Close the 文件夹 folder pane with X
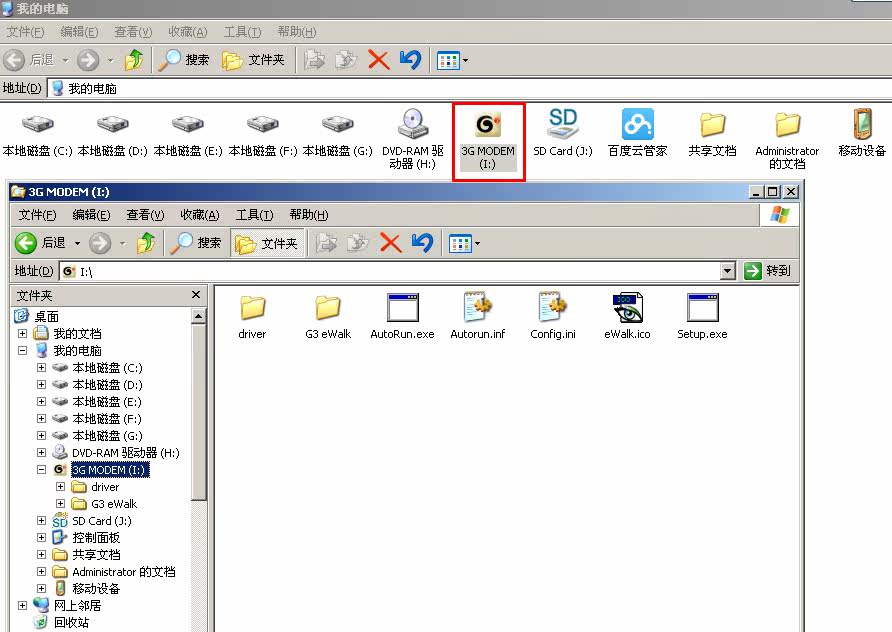This screenshot has width=892, height=632. click(x=196, y=296)
